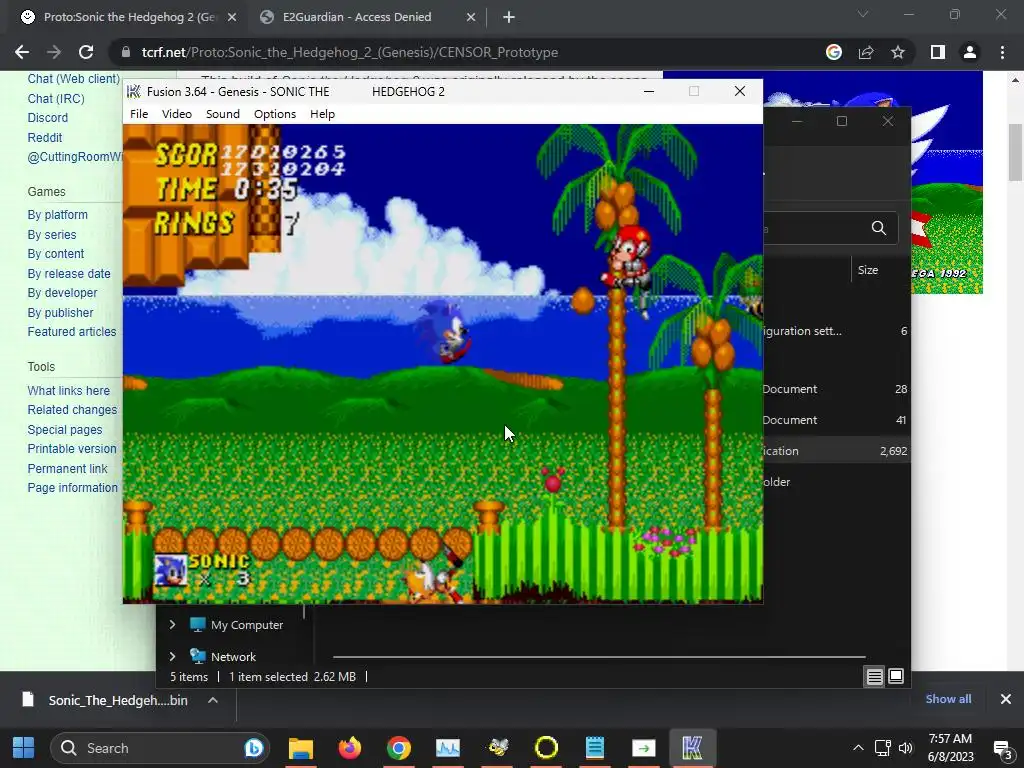This screenshot has width=1024, height=768.
Task: Browse games By publisher
Action: pyautogui.click(x=60, y=313)
